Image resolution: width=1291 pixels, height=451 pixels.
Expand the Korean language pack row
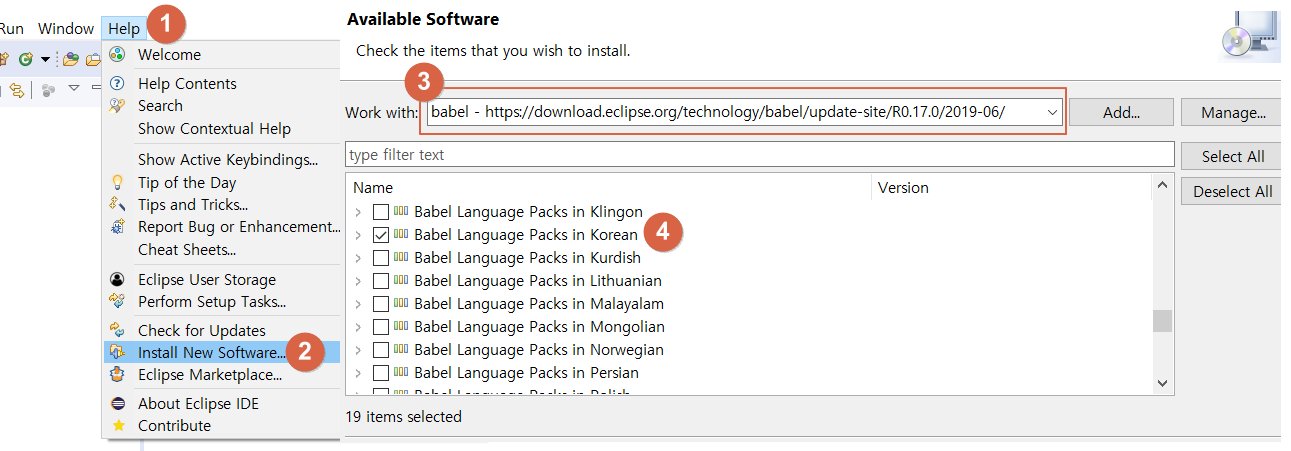tap(358, 235)
